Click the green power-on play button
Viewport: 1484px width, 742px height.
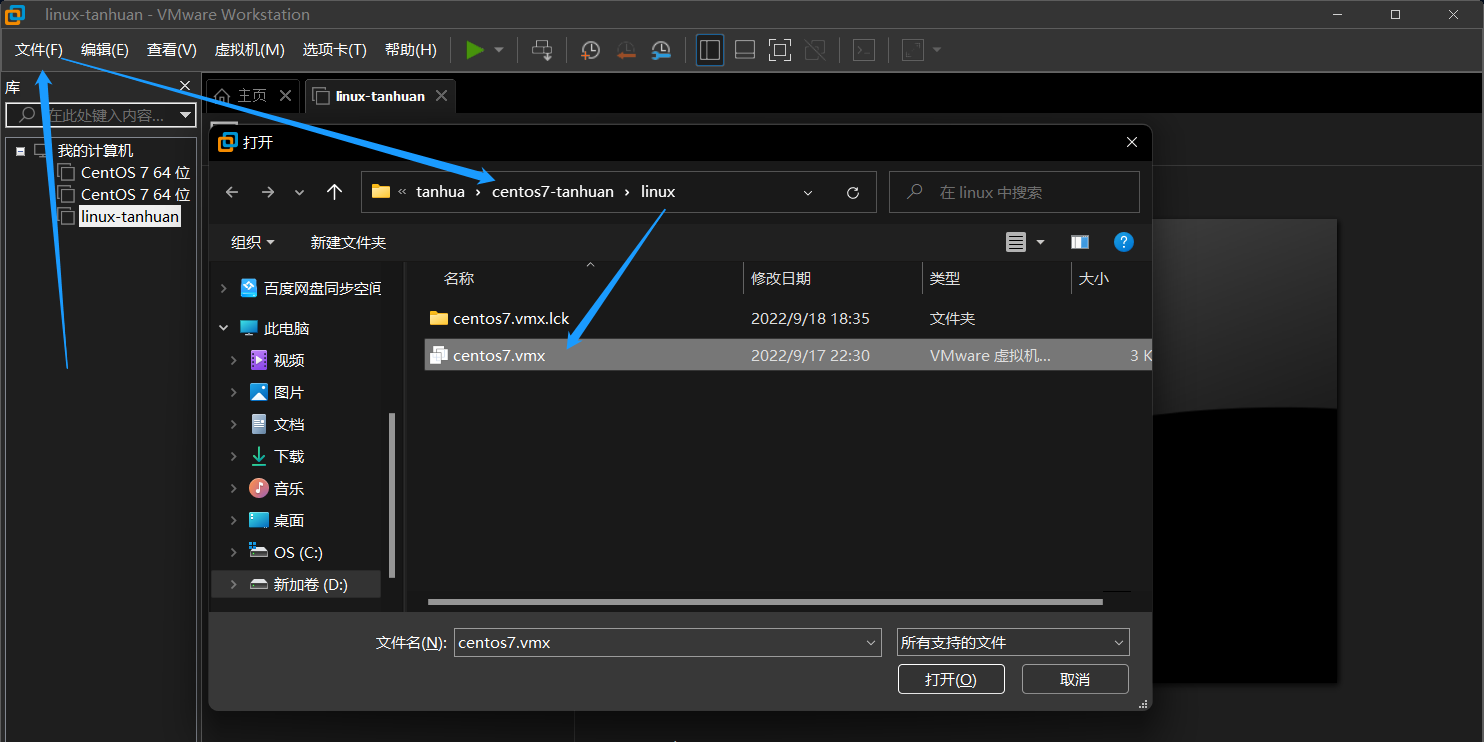click(475, 50)
